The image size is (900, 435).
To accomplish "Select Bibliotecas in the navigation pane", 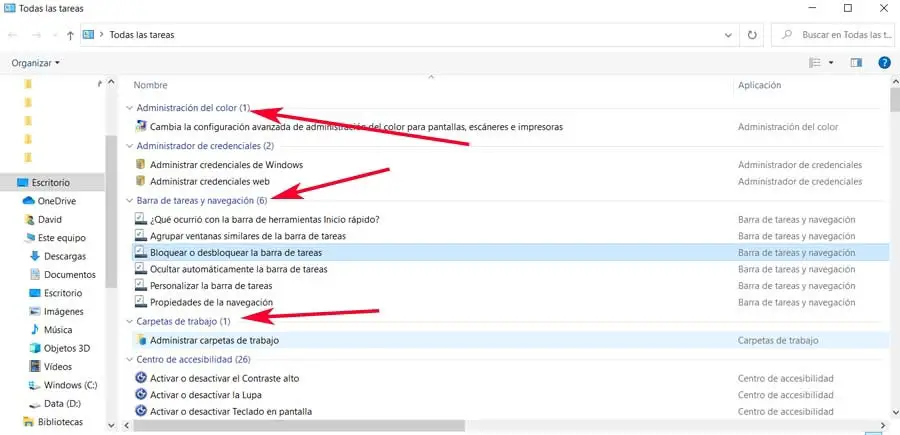I will point(60,422).
